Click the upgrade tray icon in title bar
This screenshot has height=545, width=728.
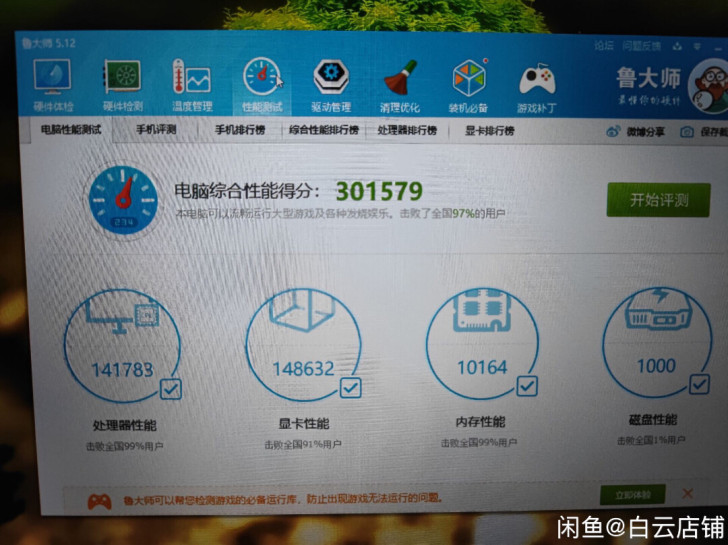click(677, 46)
